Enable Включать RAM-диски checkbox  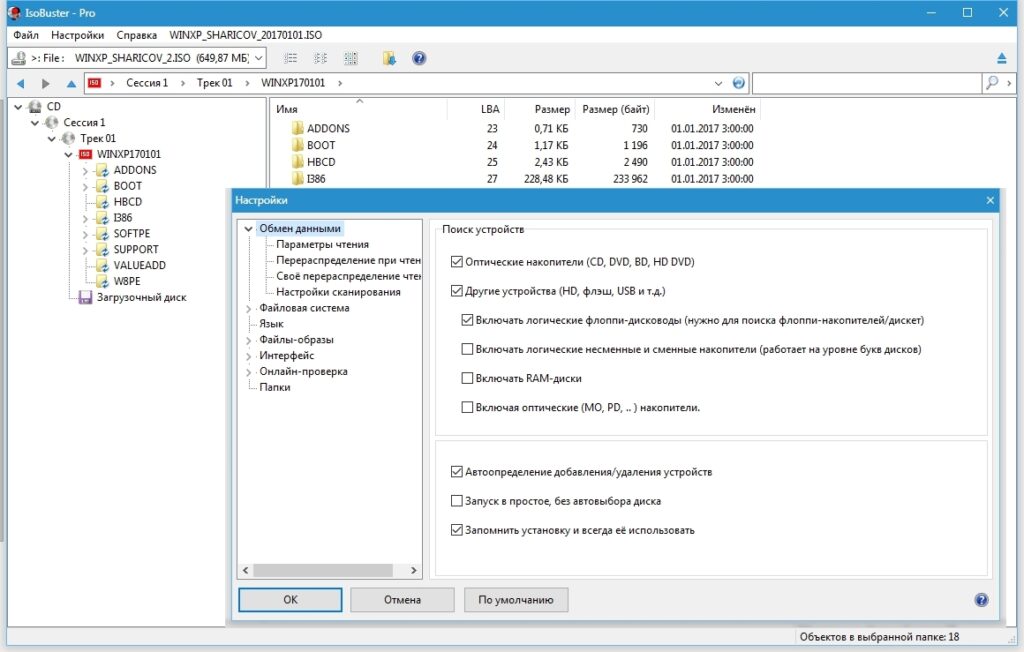coord(467,378)
